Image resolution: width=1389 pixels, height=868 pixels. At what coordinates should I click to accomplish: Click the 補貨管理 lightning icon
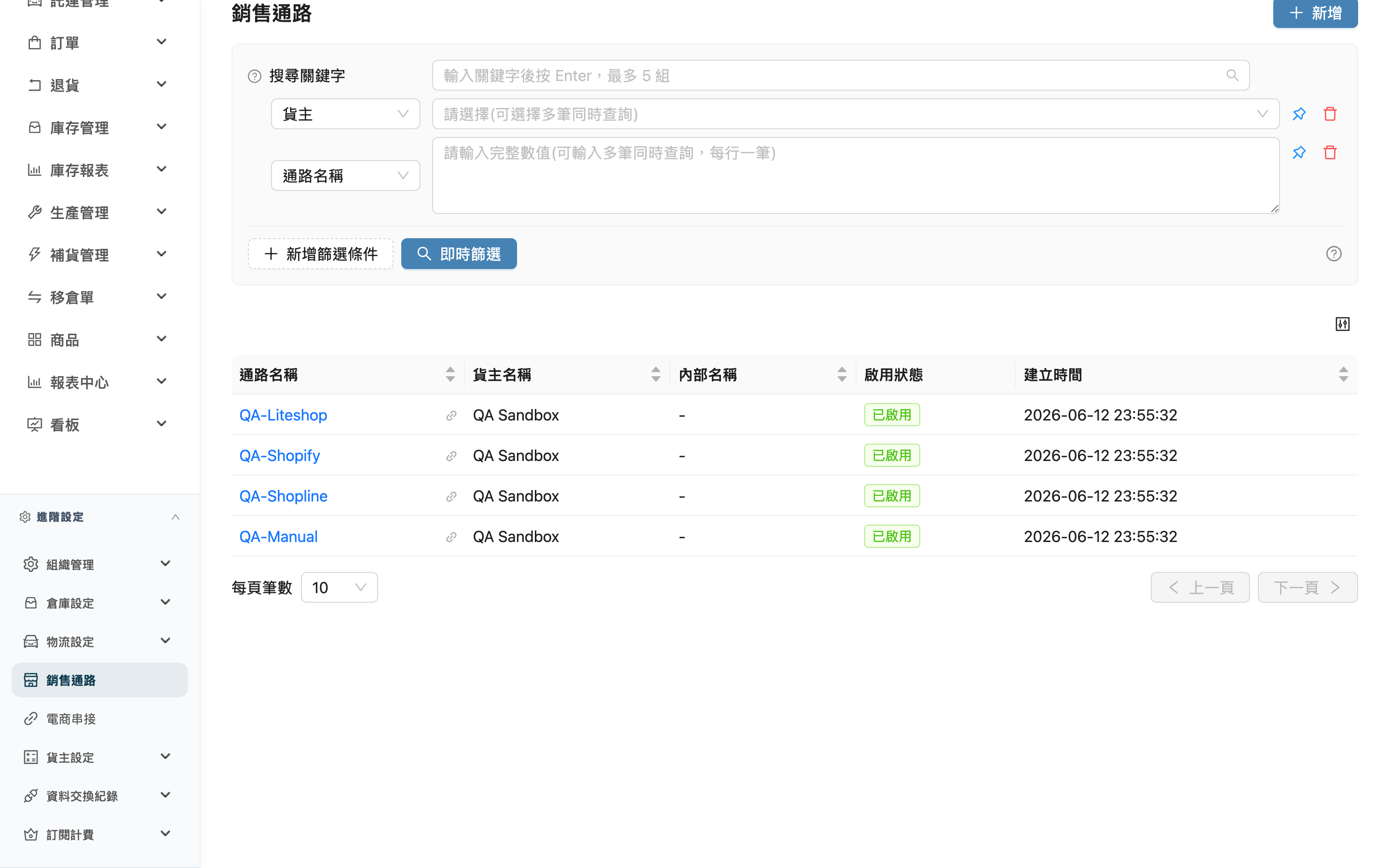(34, 255)
